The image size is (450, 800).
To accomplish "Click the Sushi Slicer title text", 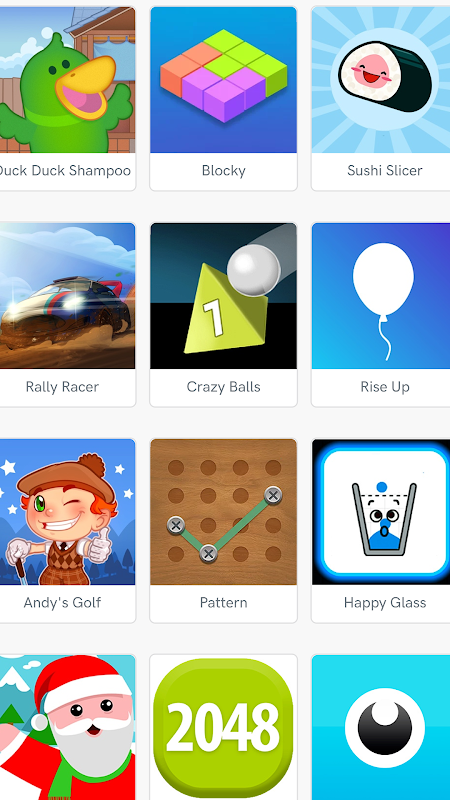I will point(385,170).
